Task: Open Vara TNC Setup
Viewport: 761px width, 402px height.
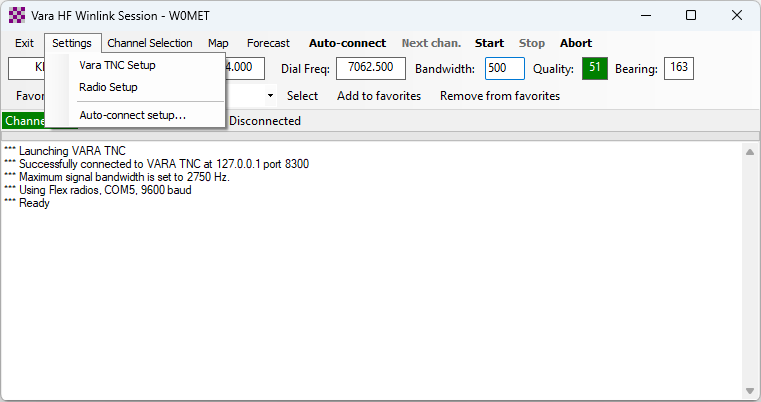Action: coord(117,65)
